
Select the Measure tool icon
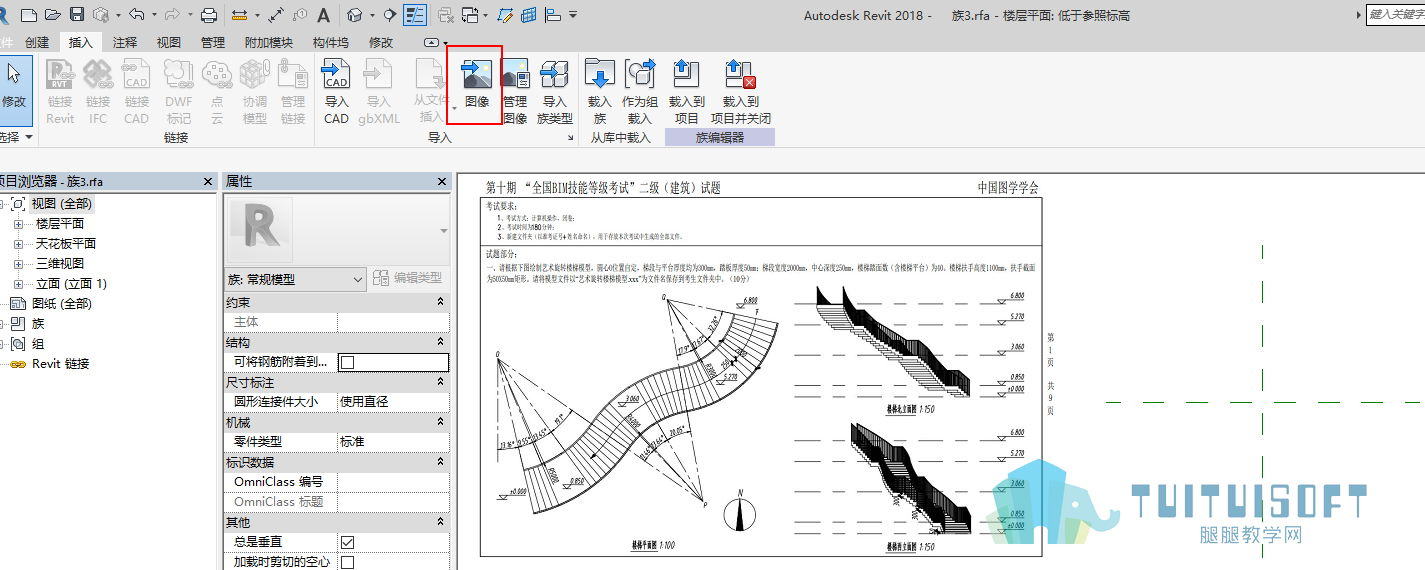[x=239, y=15]
